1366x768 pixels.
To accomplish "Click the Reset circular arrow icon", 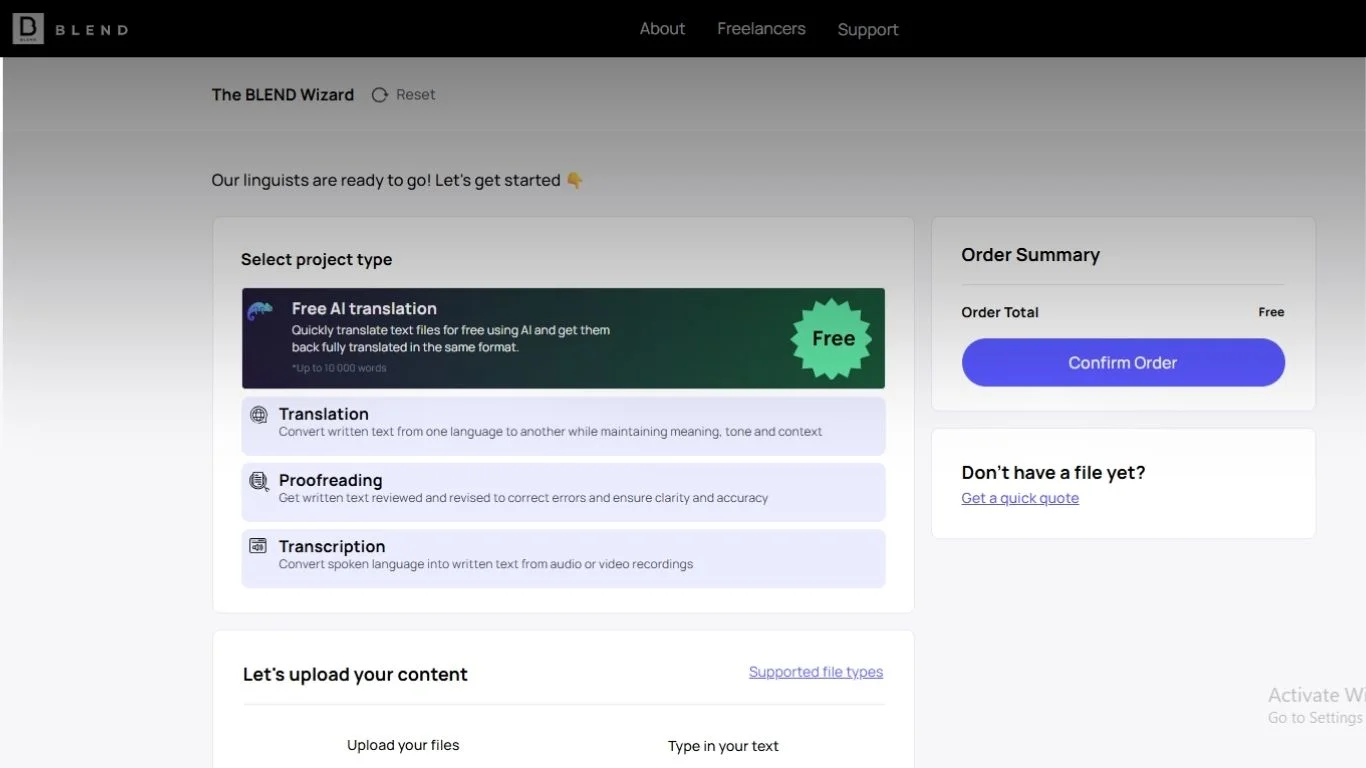I will click(380, 95).
